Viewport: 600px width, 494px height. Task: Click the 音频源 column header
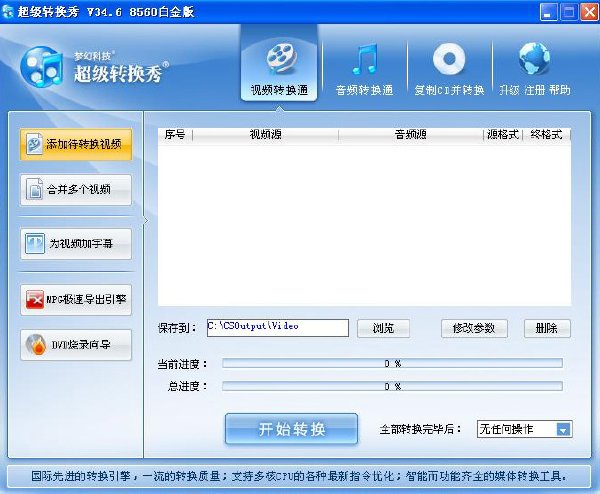coord(411,135)
